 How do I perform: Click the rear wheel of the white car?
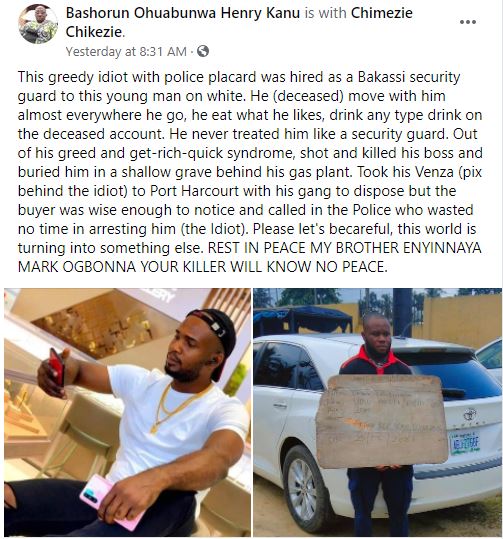tap(303, 484)
